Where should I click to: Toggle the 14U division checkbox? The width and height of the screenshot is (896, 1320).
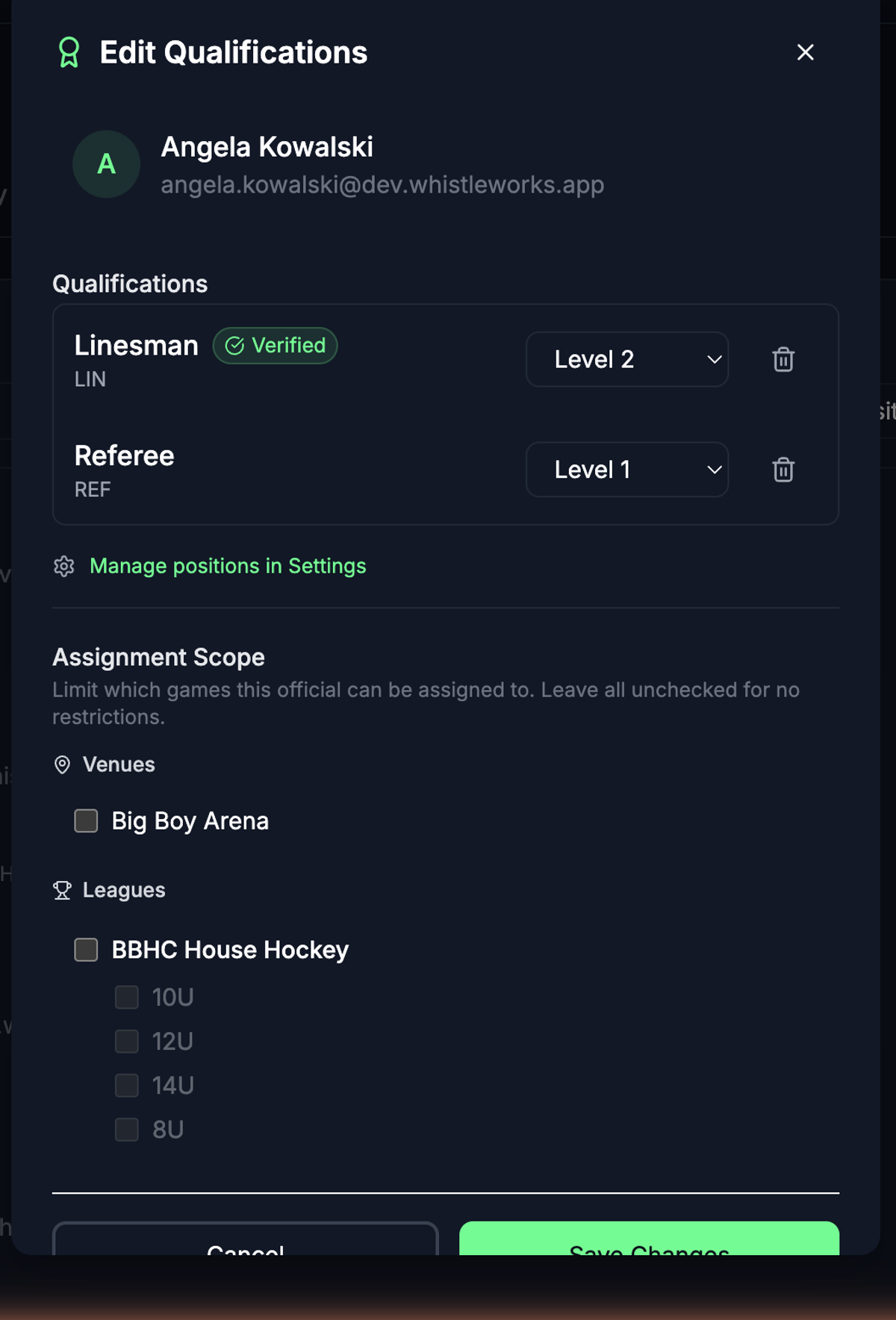tap(127, 1085)
